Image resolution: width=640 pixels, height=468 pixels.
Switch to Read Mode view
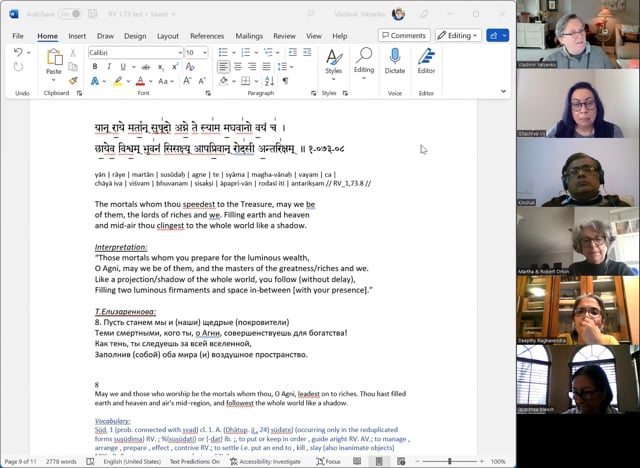point(357,461)
